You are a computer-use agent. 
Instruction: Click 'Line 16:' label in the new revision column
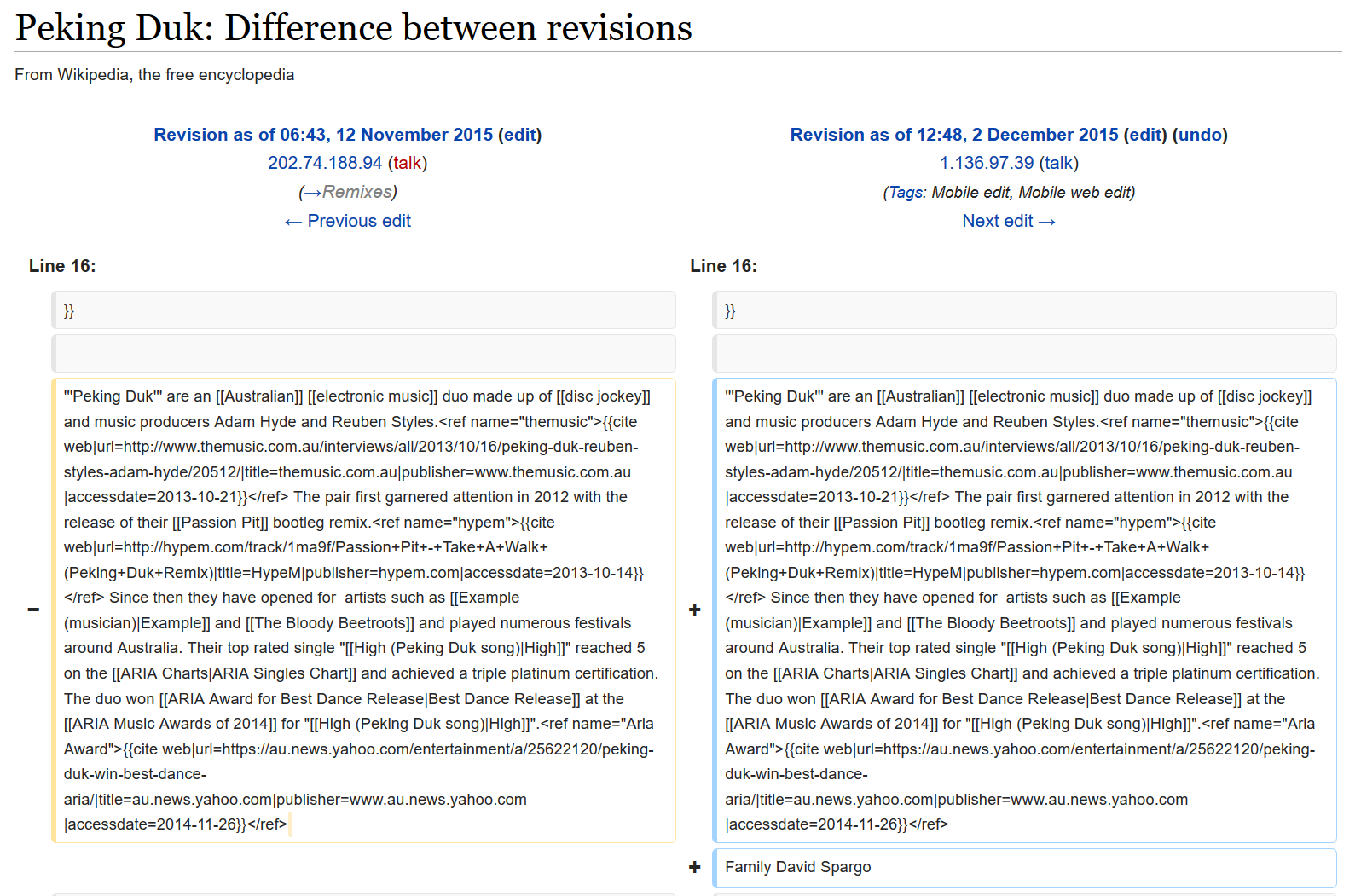tap(724, 266)
